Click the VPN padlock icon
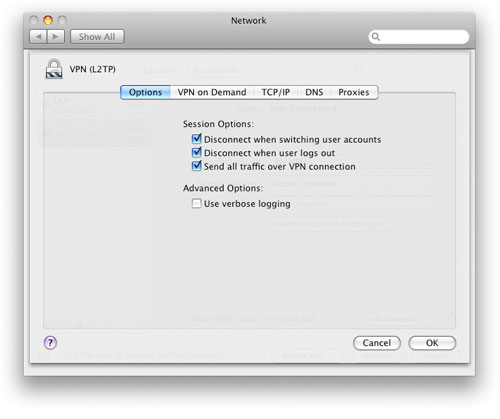The height and width of the screenshot is (419, 500). (x=54, y=69)
